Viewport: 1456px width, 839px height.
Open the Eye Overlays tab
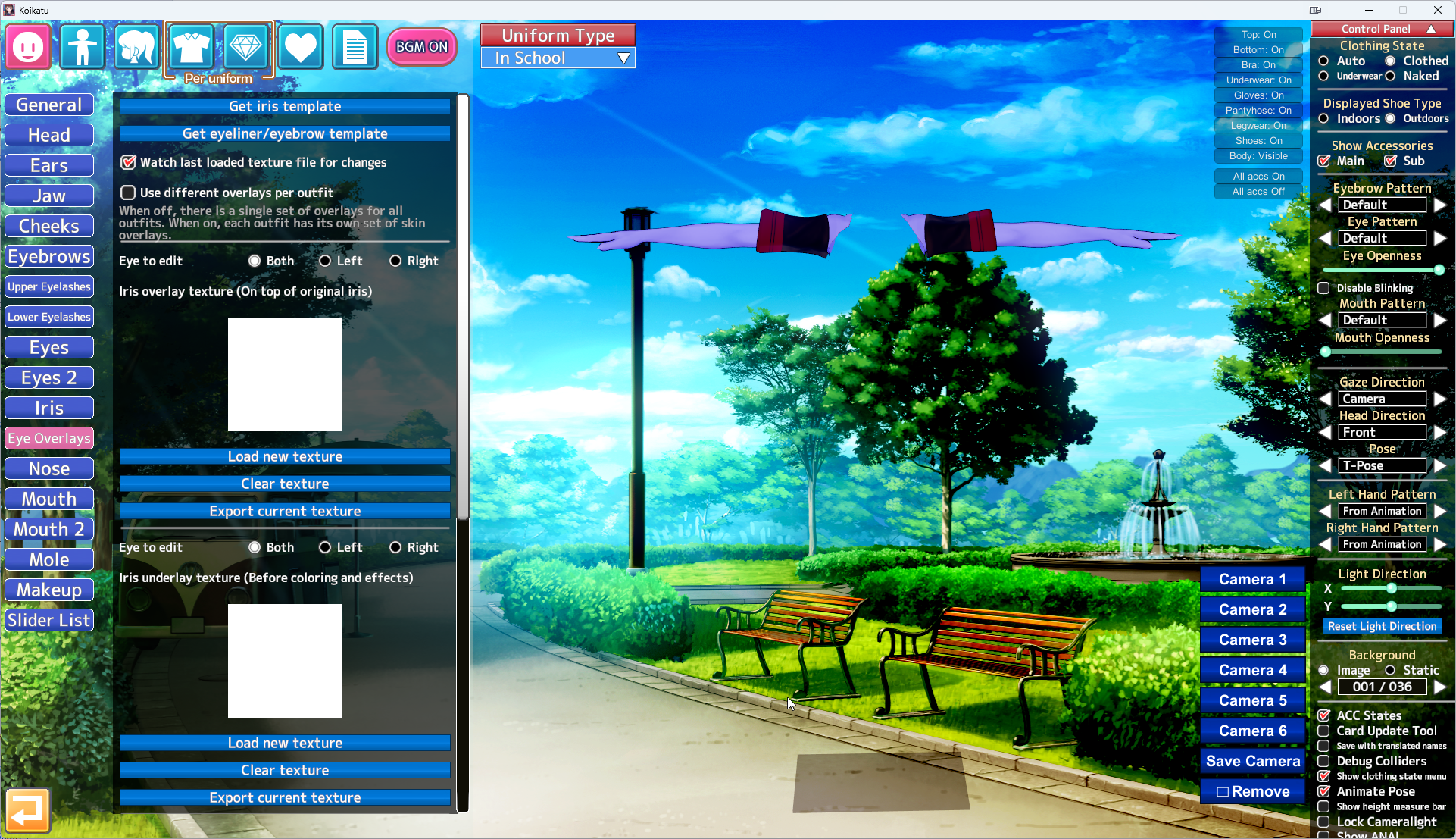coord(49,438)
